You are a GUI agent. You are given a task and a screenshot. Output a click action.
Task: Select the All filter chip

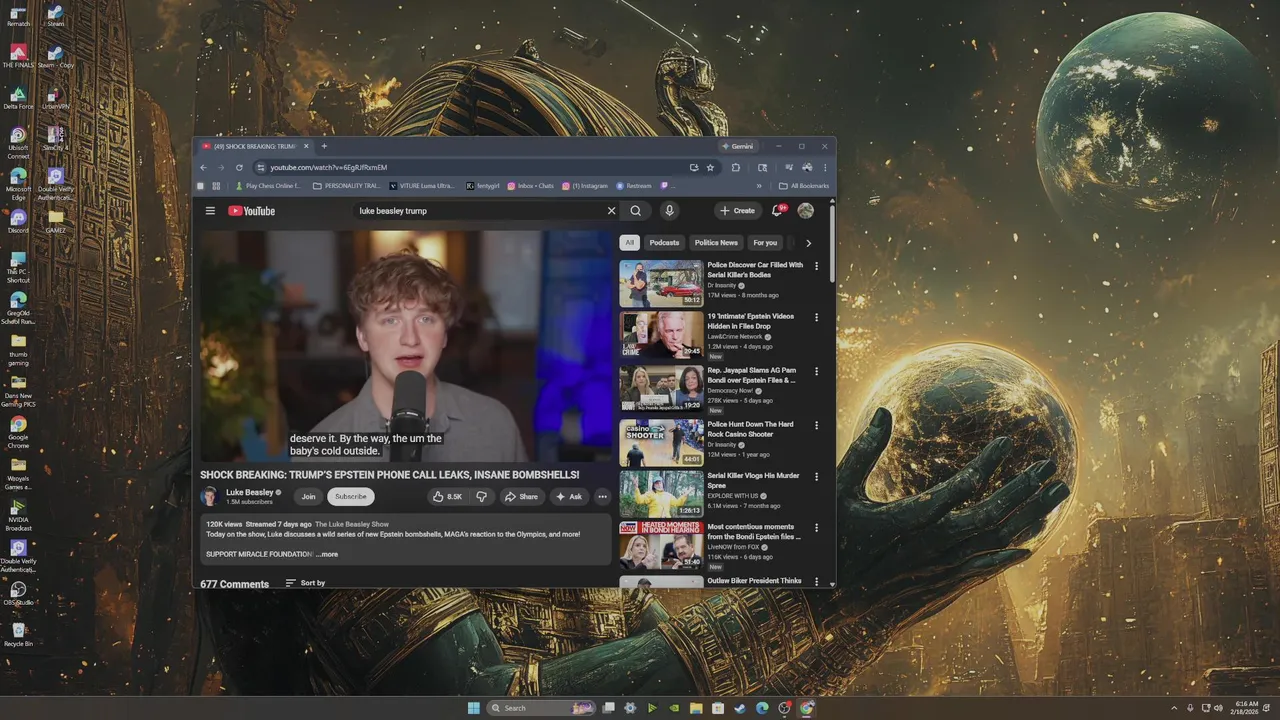point(629,243)
